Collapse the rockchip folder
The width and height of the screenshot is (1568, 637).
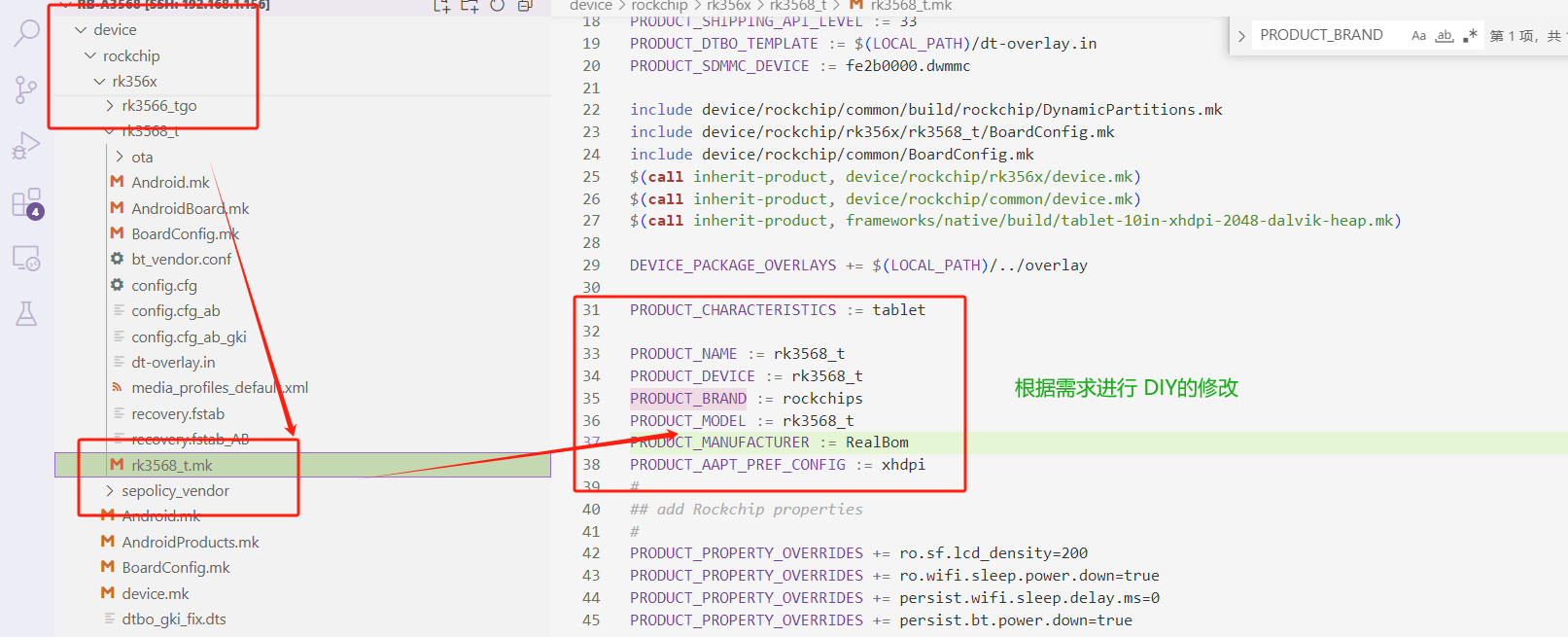(90, 55)
